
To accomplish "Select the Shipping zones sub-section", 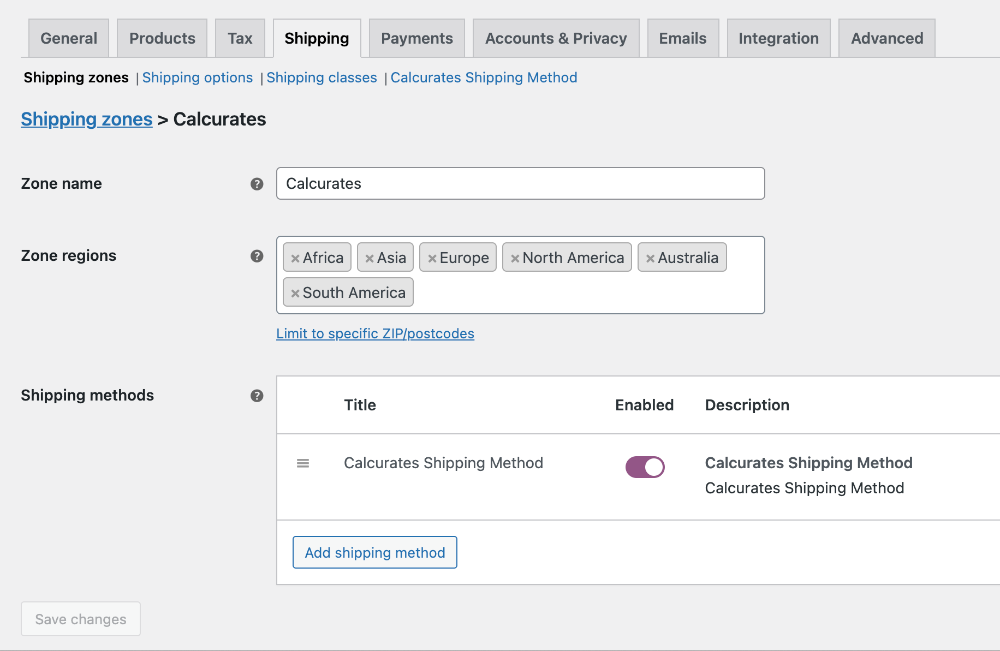I will pos(76,78).
